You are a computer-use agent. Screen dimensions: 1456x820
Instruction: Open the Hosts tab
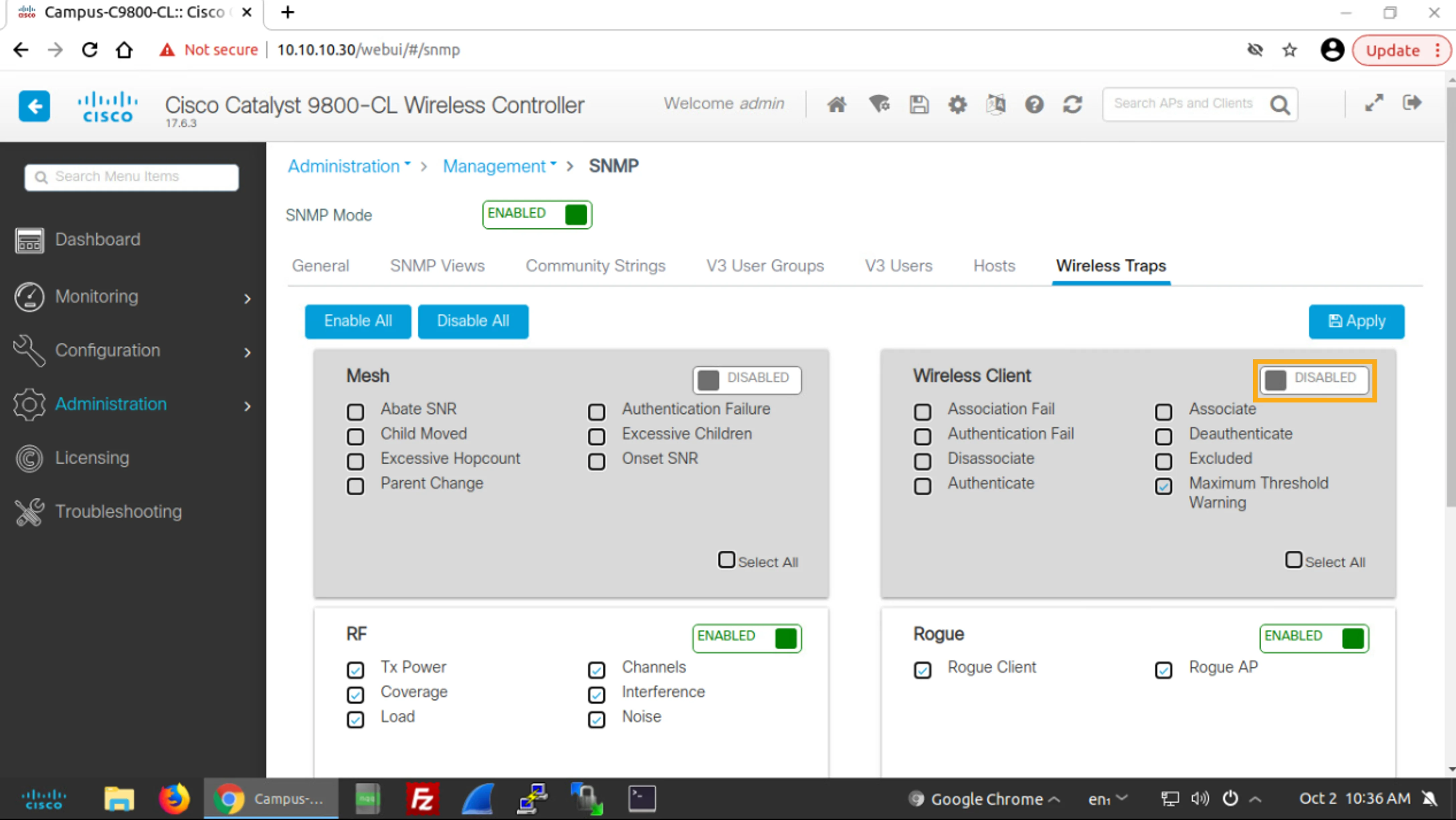(994, 265)
